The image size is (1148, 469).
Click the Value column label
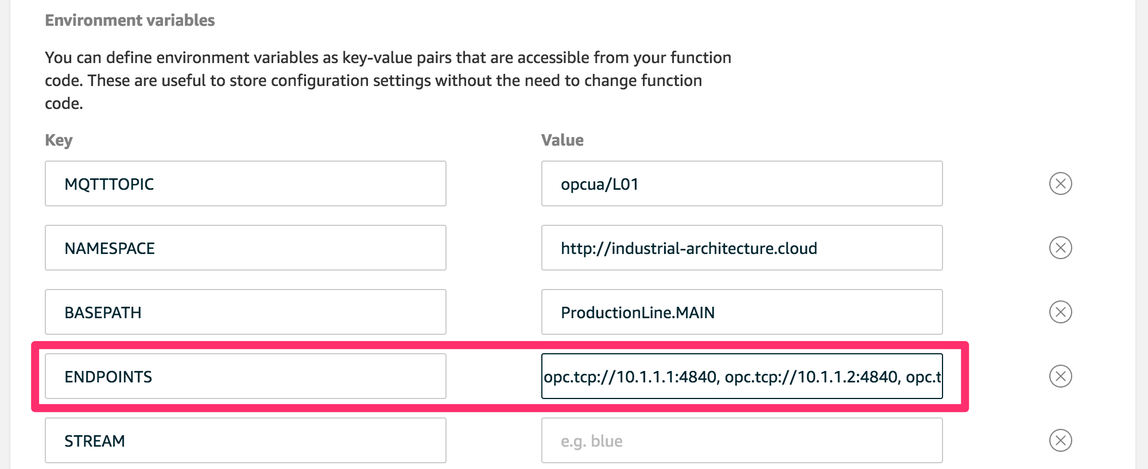coord(562,140)
